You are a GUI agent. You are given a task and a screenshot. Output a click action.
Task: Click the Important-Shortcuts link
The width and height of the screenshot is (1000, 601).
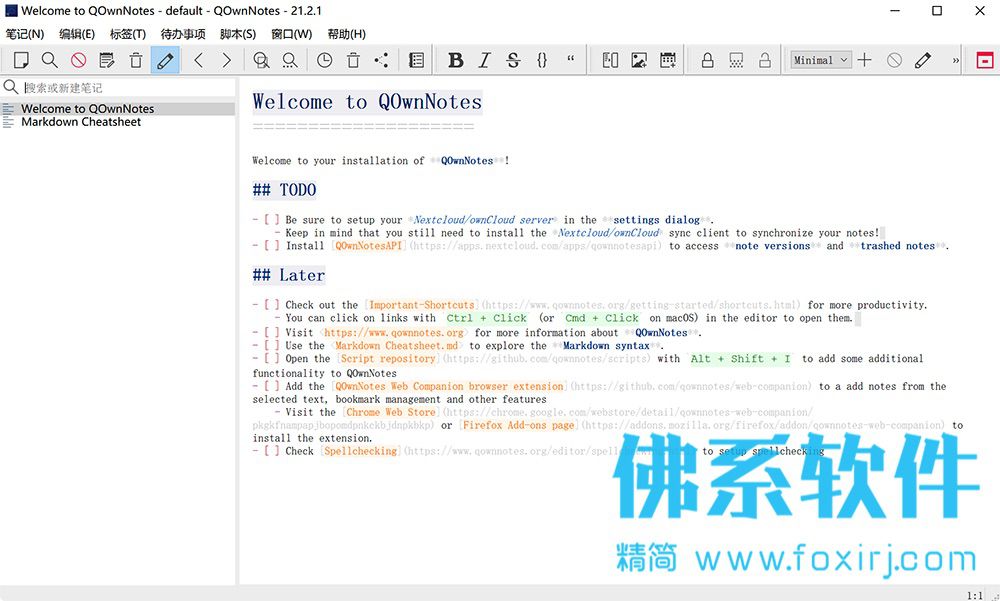point(422,305)
